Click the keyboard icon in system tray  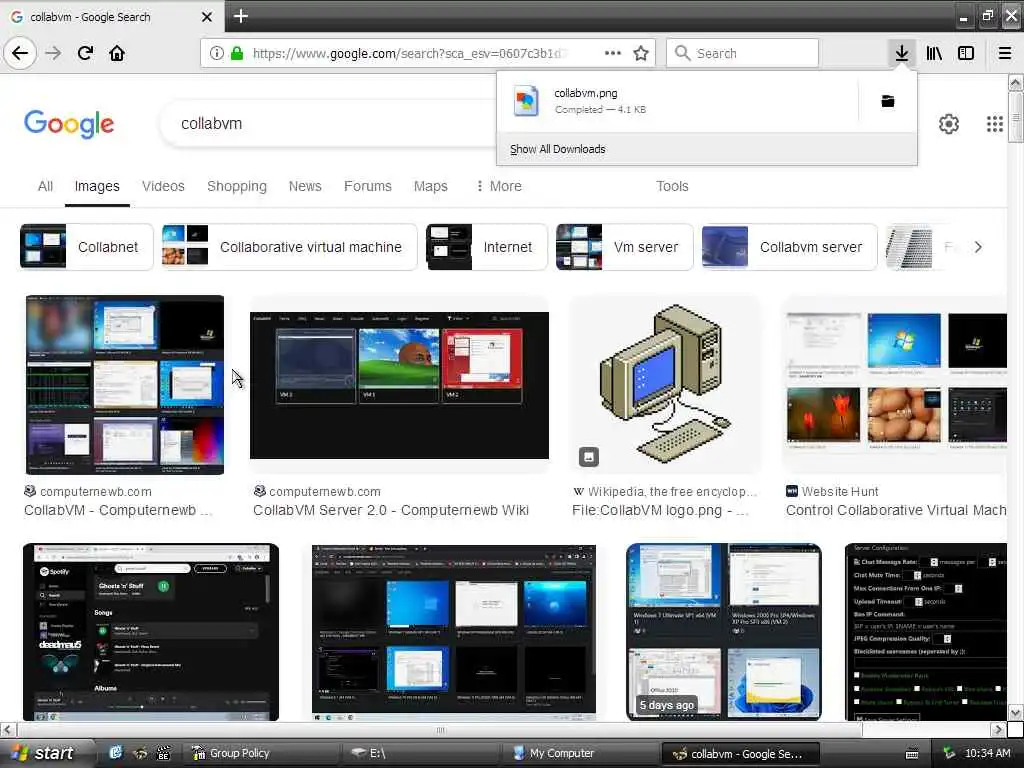tap(912, 754)
